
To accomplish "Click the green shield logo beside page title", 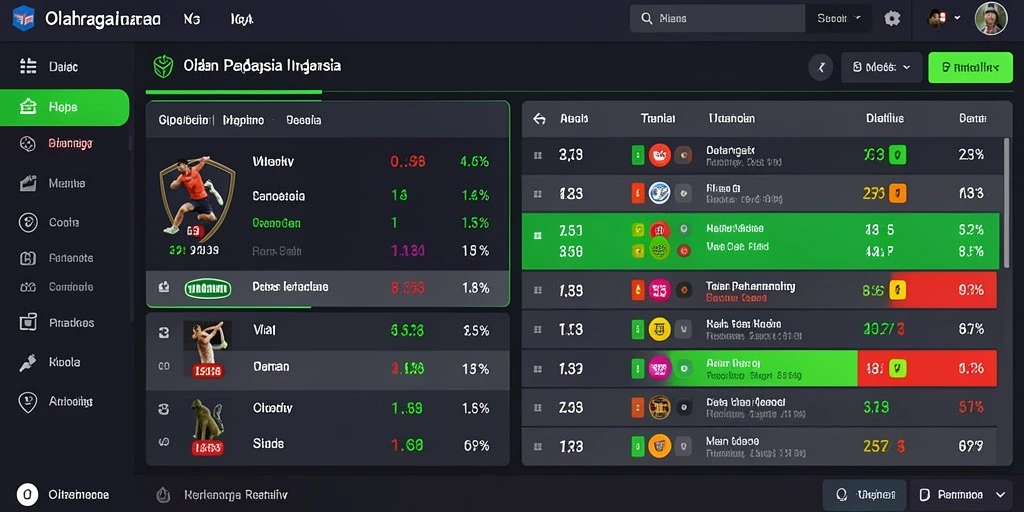I will pos(163,66).
